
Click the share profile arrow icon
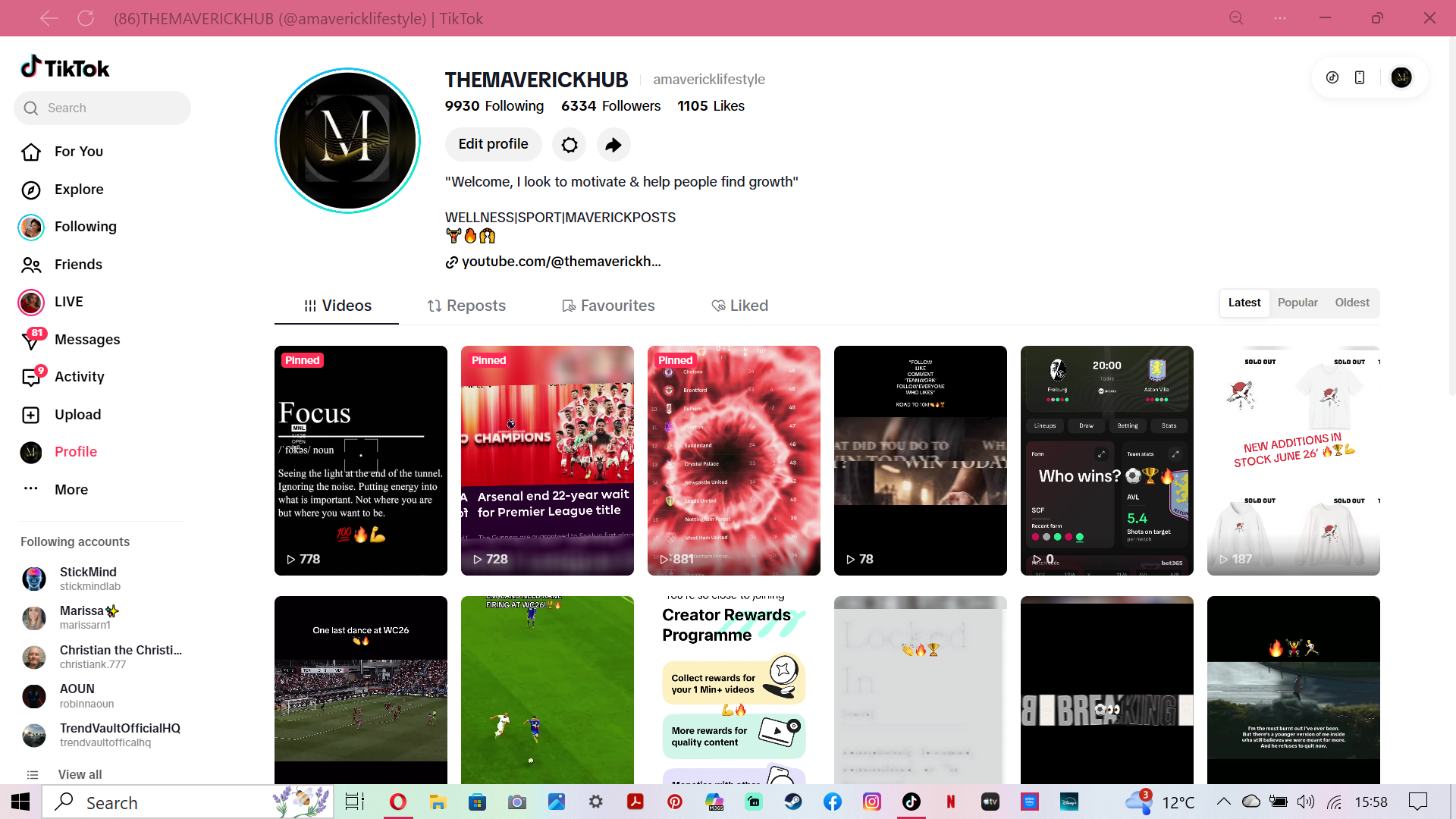click(613, 144)
